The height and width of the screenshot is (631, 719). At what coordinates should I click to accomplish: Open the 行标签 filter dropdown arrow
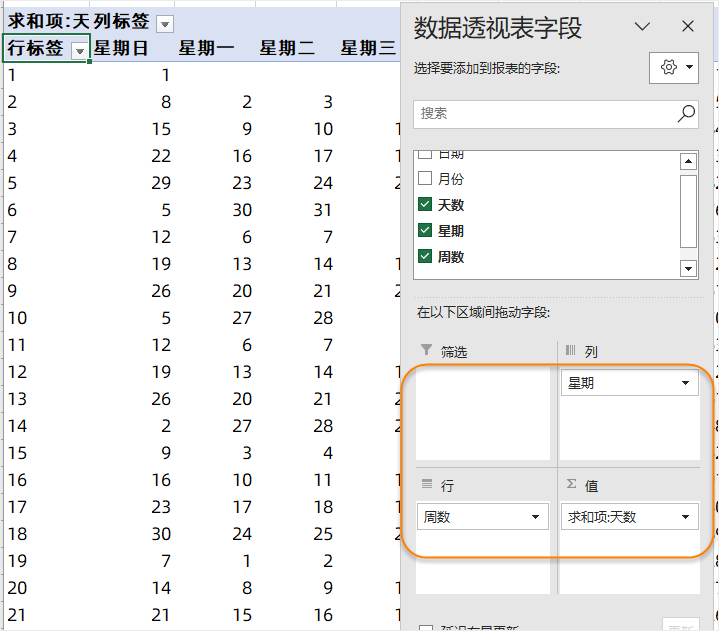[80, 49]
